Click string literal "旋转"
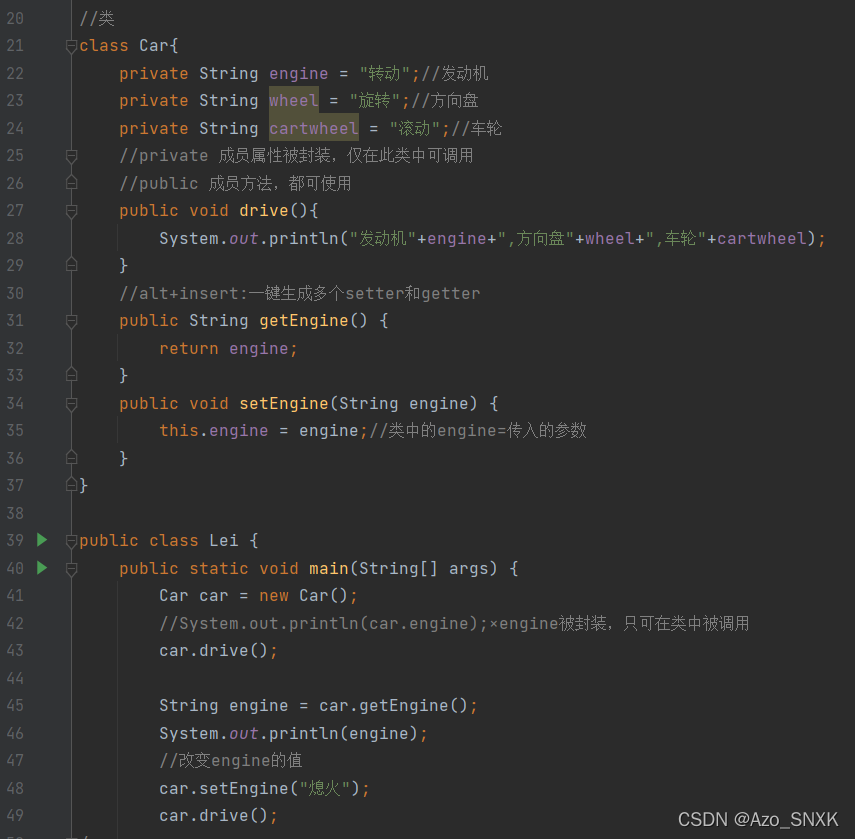855x839 pixels. [374, 100]
